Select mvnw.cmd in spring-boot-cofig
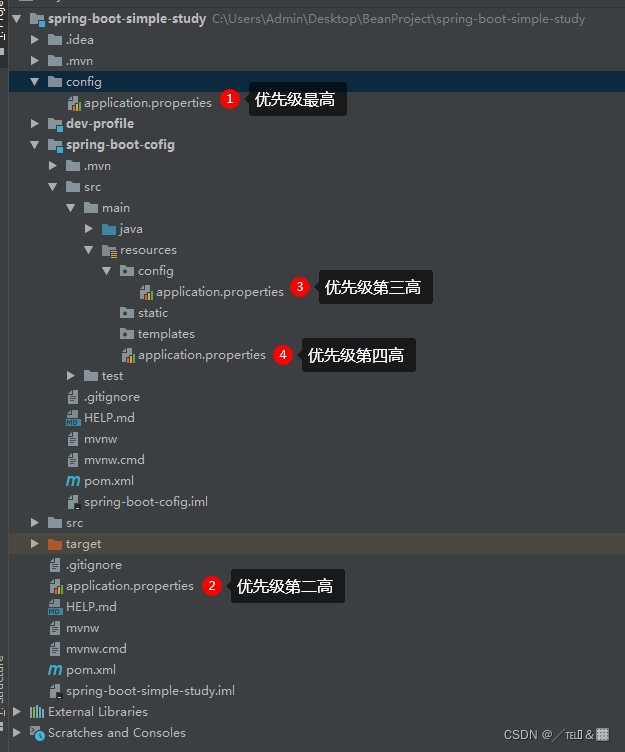Screen dimensions: 625x752 (114, 460)
